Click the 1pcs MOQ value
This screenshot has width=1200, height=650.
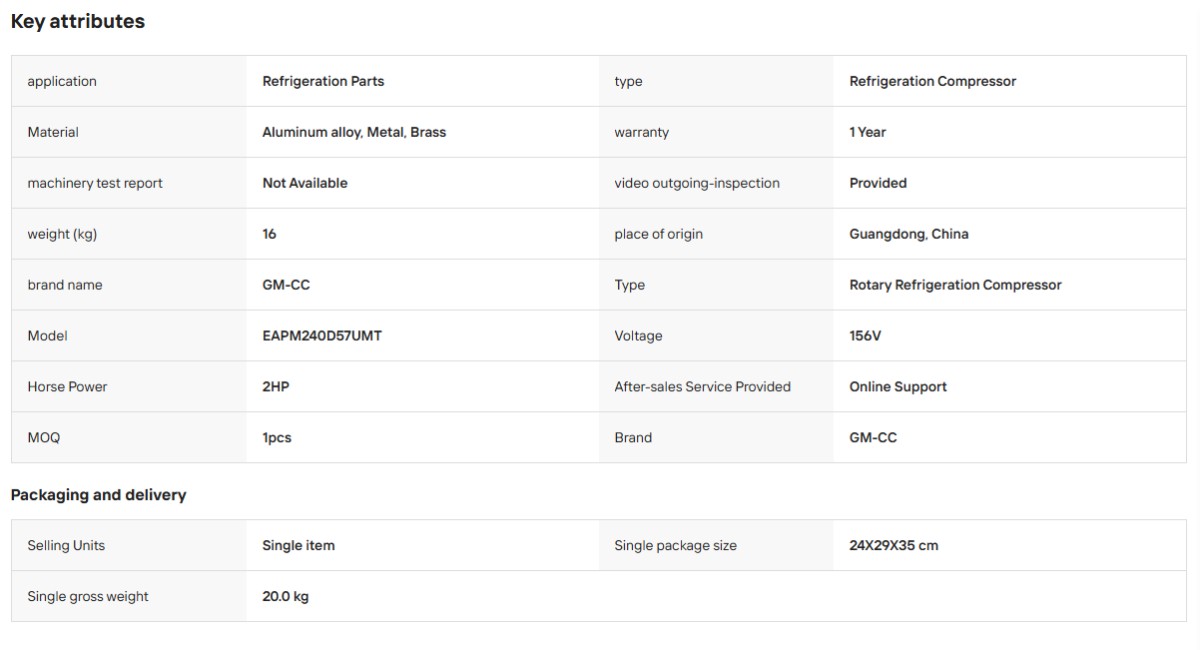[277, 438]
